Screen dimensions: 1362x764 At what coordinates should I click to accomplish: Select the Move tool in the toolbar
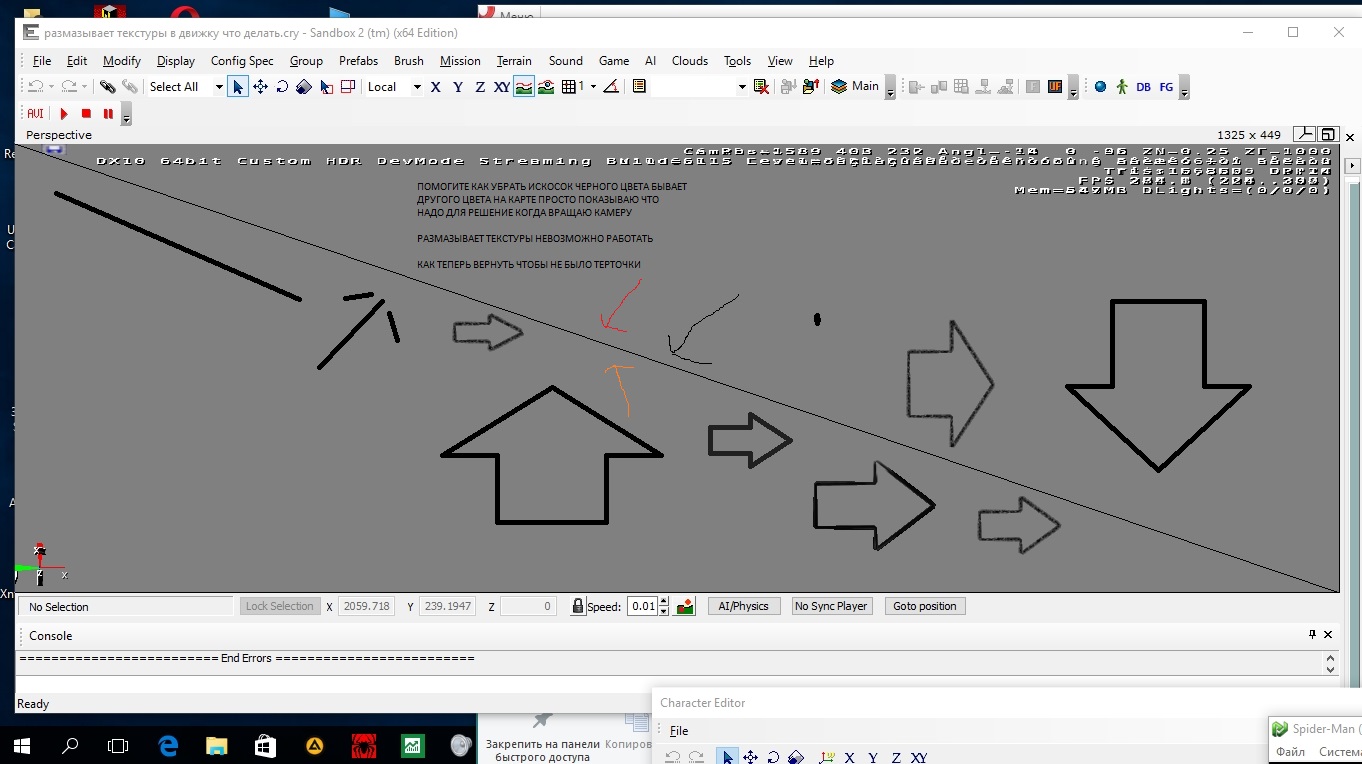(260, 87)
